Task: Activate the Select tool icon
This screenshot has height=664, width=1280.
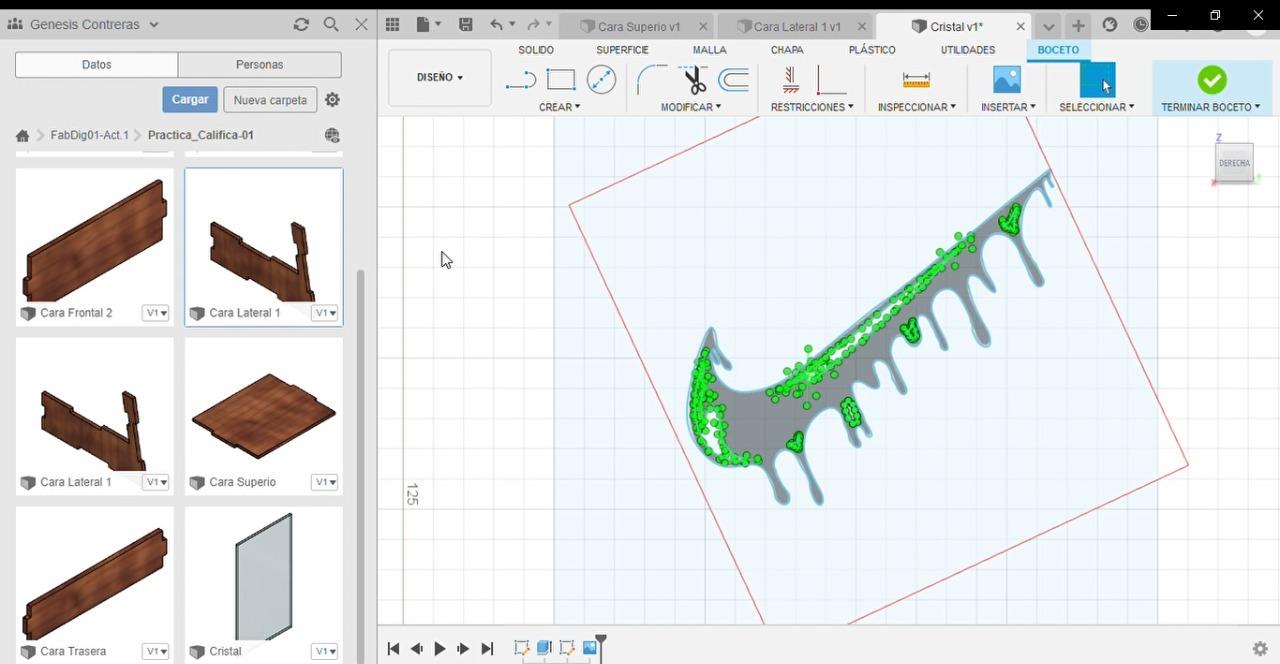Action: click(x=1097, y=80)
